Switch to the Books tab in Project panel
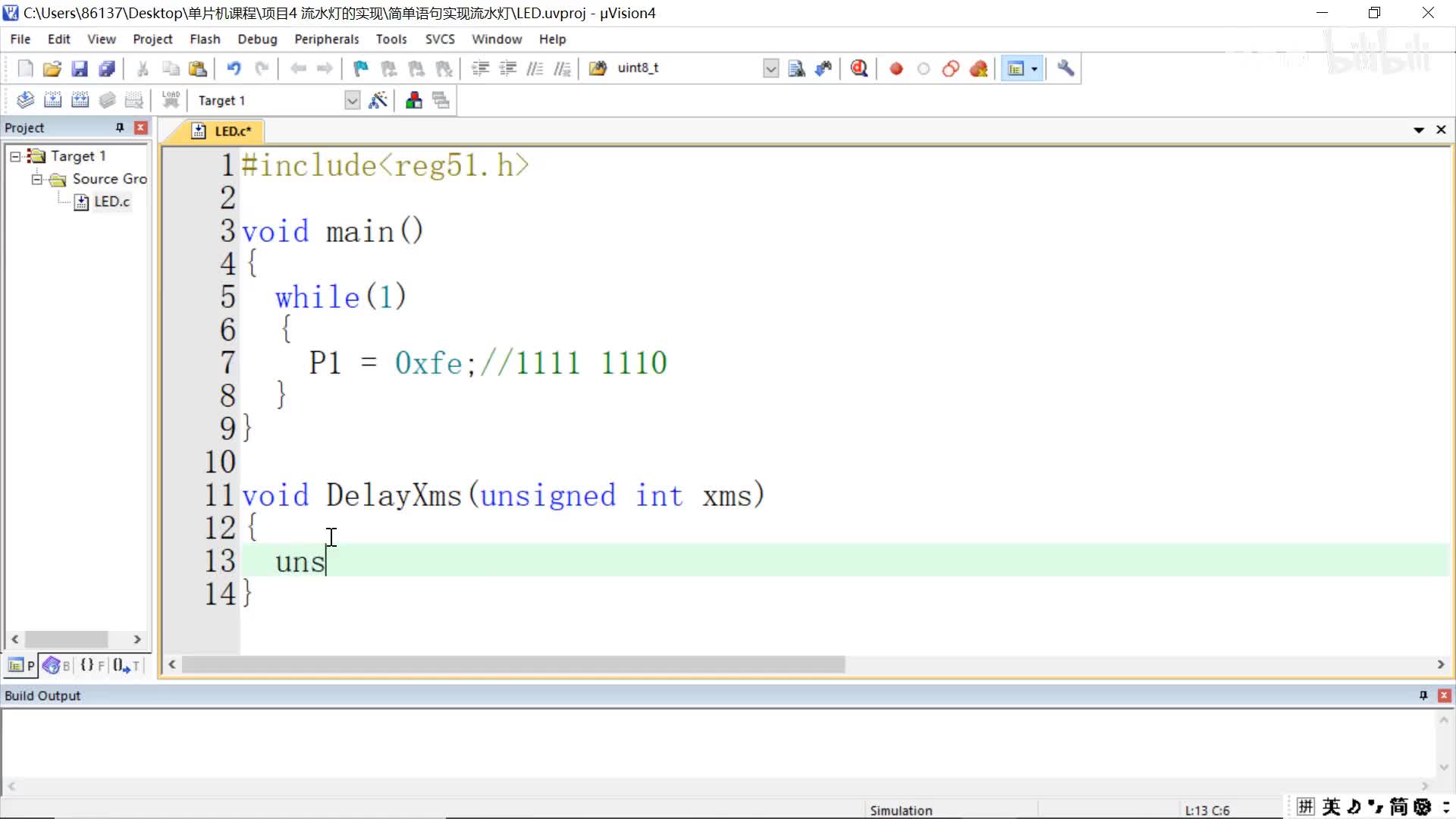 pyautogui.click(x=57, y=666)
